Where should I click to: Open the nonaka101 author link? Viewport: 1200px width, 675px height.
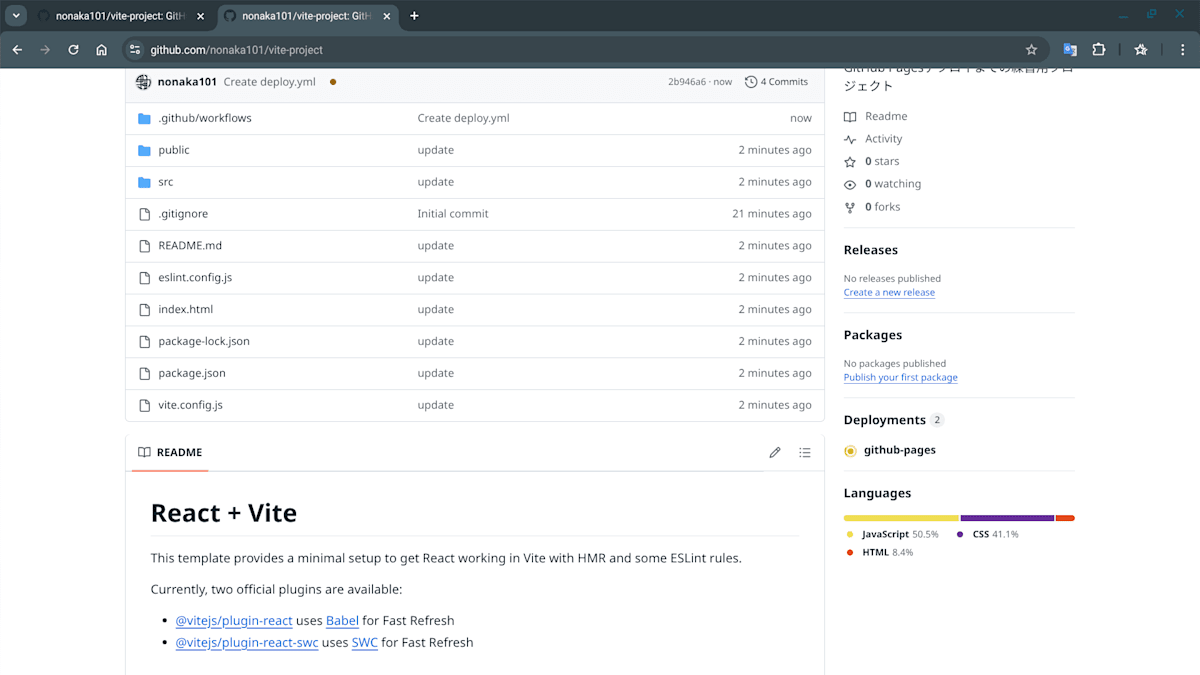point(187,82)
